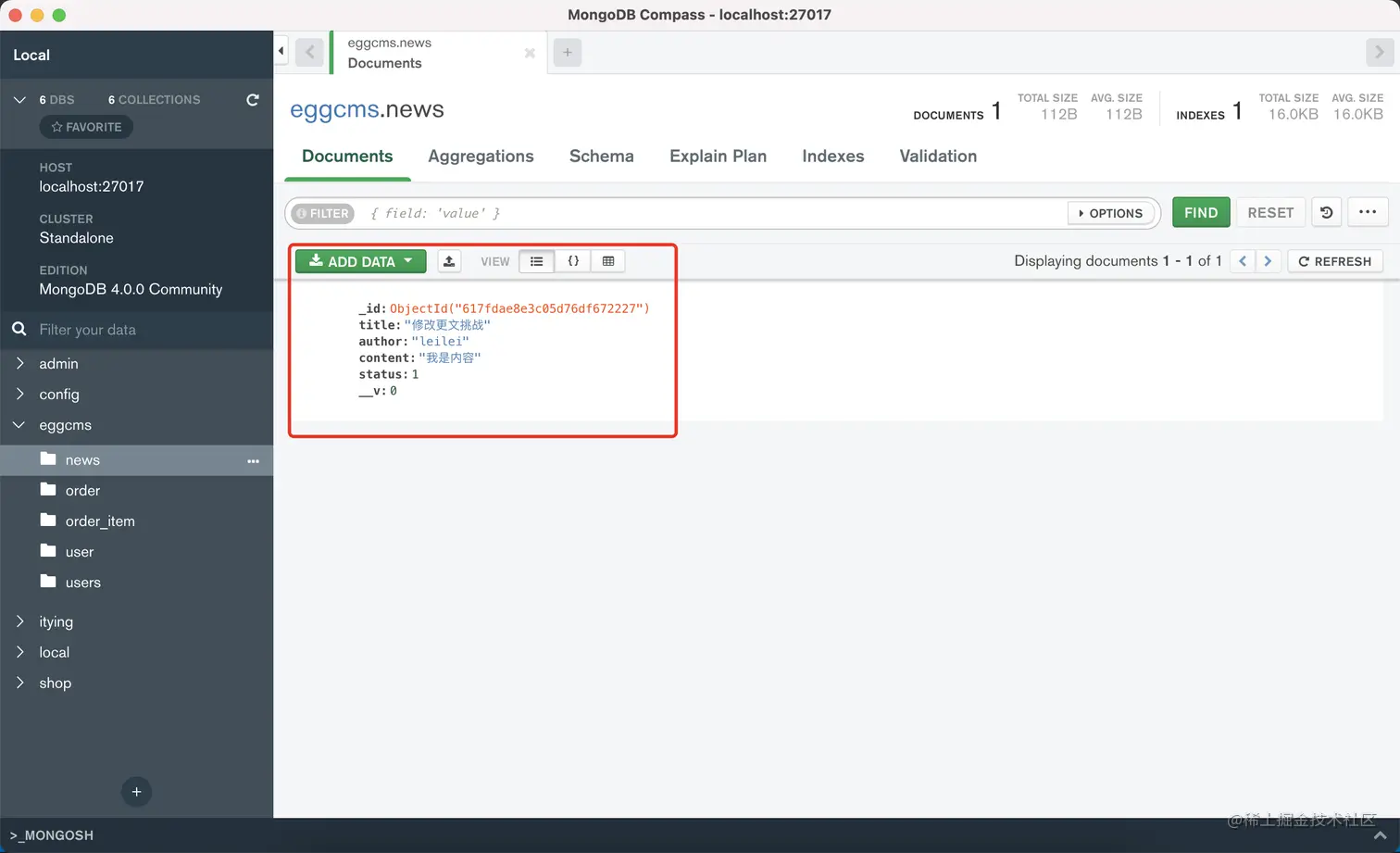Go to previous tab arrow

pyautogui.click(x=310, y=53)
